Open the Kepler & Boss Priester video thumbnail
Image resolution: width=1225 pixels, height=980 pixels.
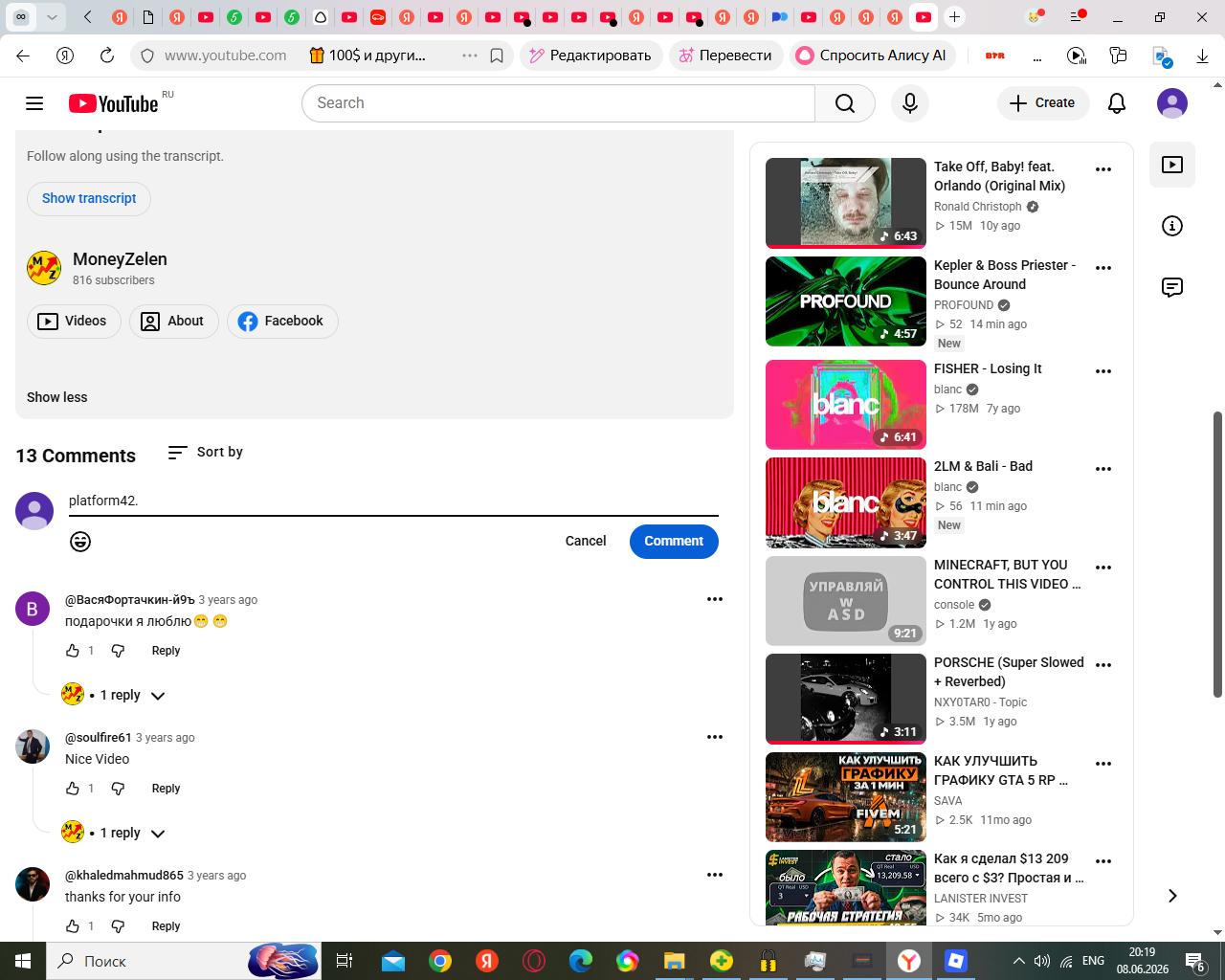(846, 301)
